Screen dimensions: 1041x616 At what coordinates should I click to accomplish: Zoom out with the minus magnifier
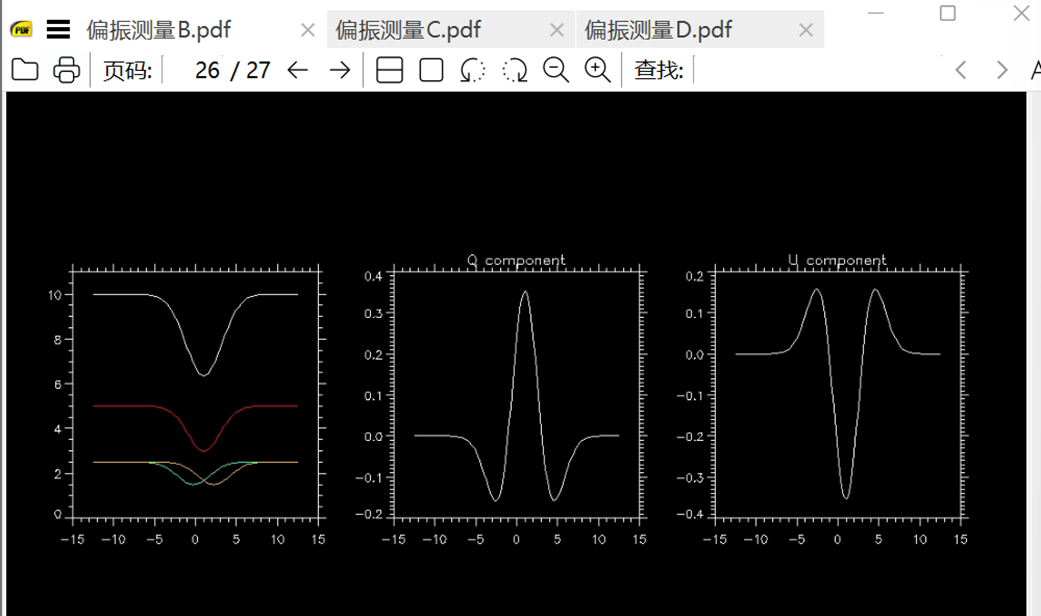556,70
